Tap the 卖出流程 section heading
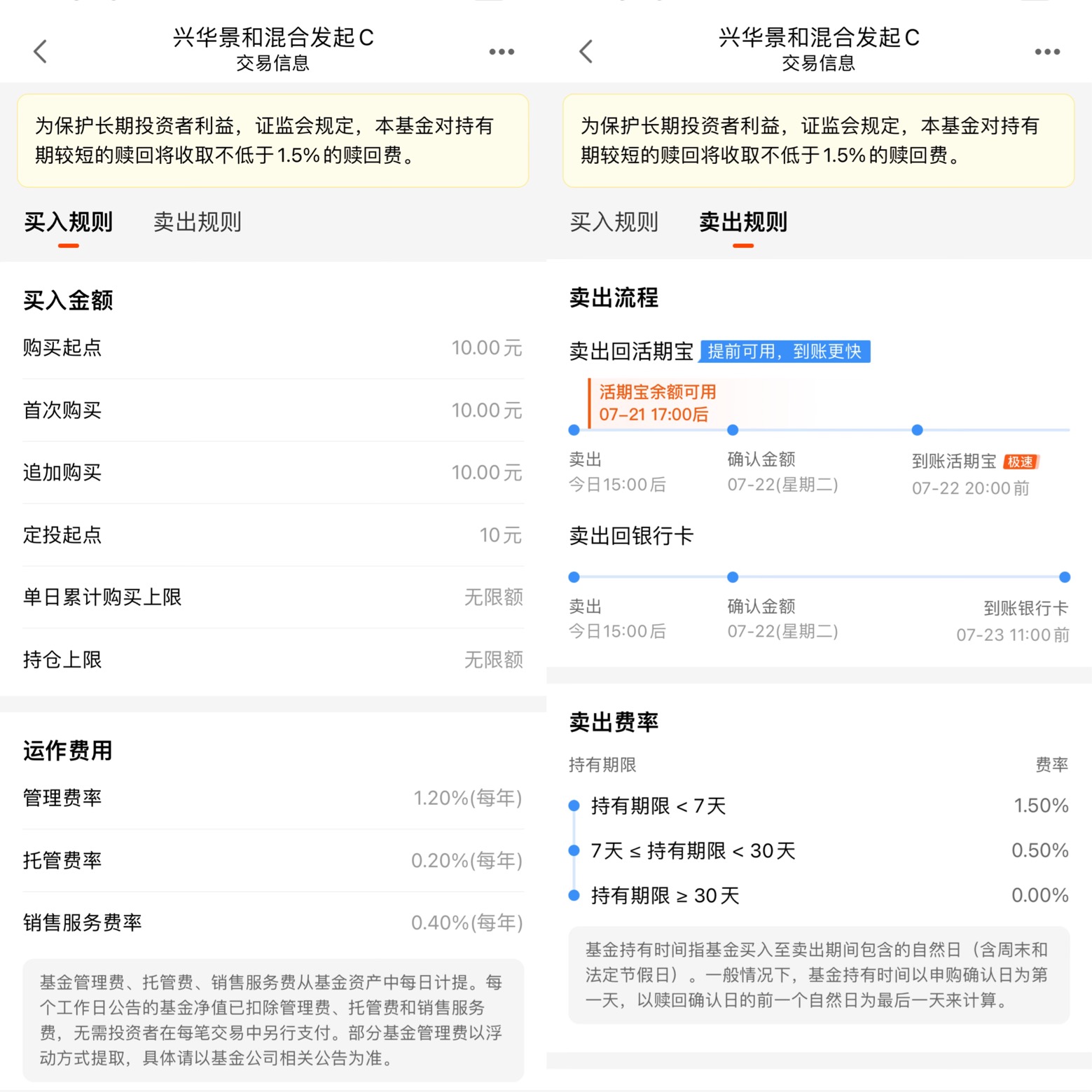 pos(614,298)
